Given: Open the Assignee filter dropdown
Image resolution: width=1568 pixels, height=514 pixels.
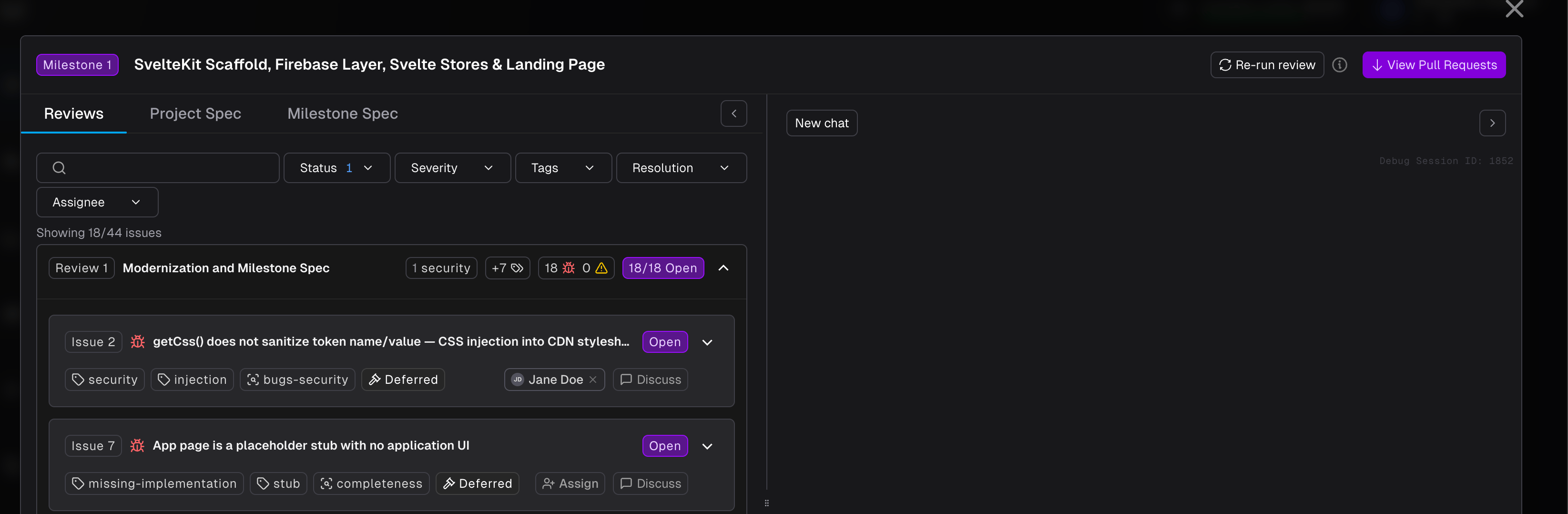Looking at the screenshot, I should point(97,202).
